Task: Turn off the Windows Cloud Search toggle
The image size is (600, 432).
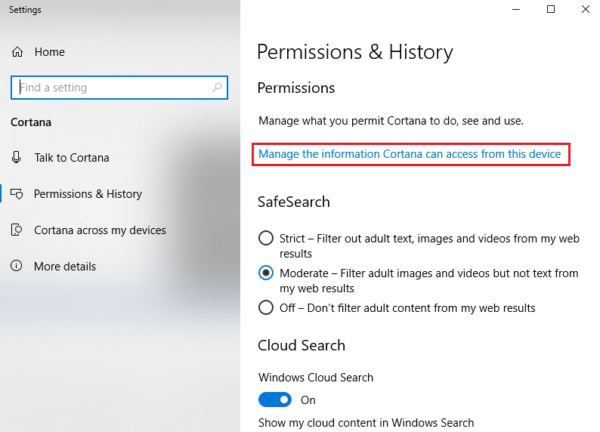Action: point(275,400)
